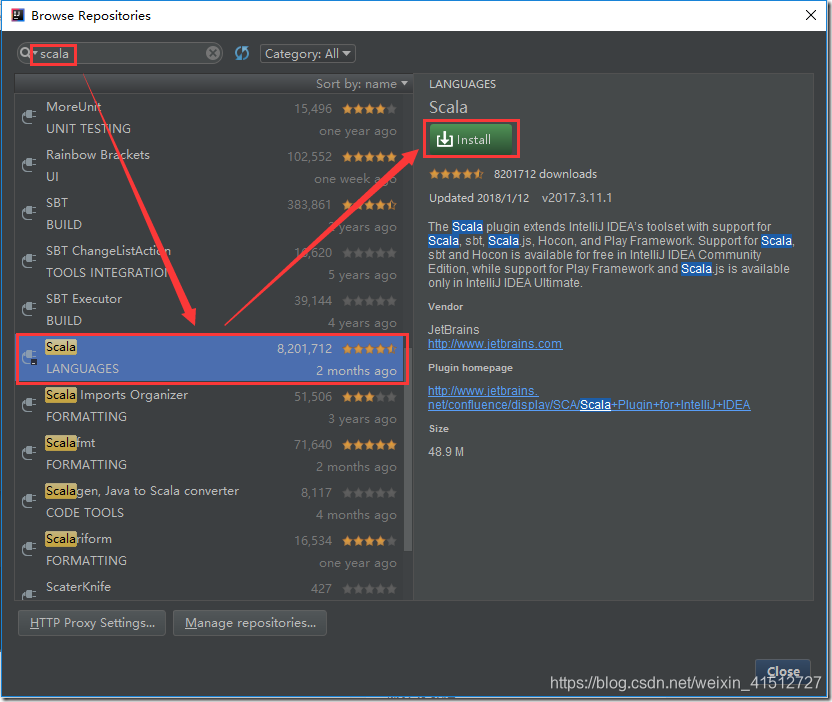Click the plugin icon beside MoreUnit
The width and height of the screenshot is (832, 702).
pos(29,116)
